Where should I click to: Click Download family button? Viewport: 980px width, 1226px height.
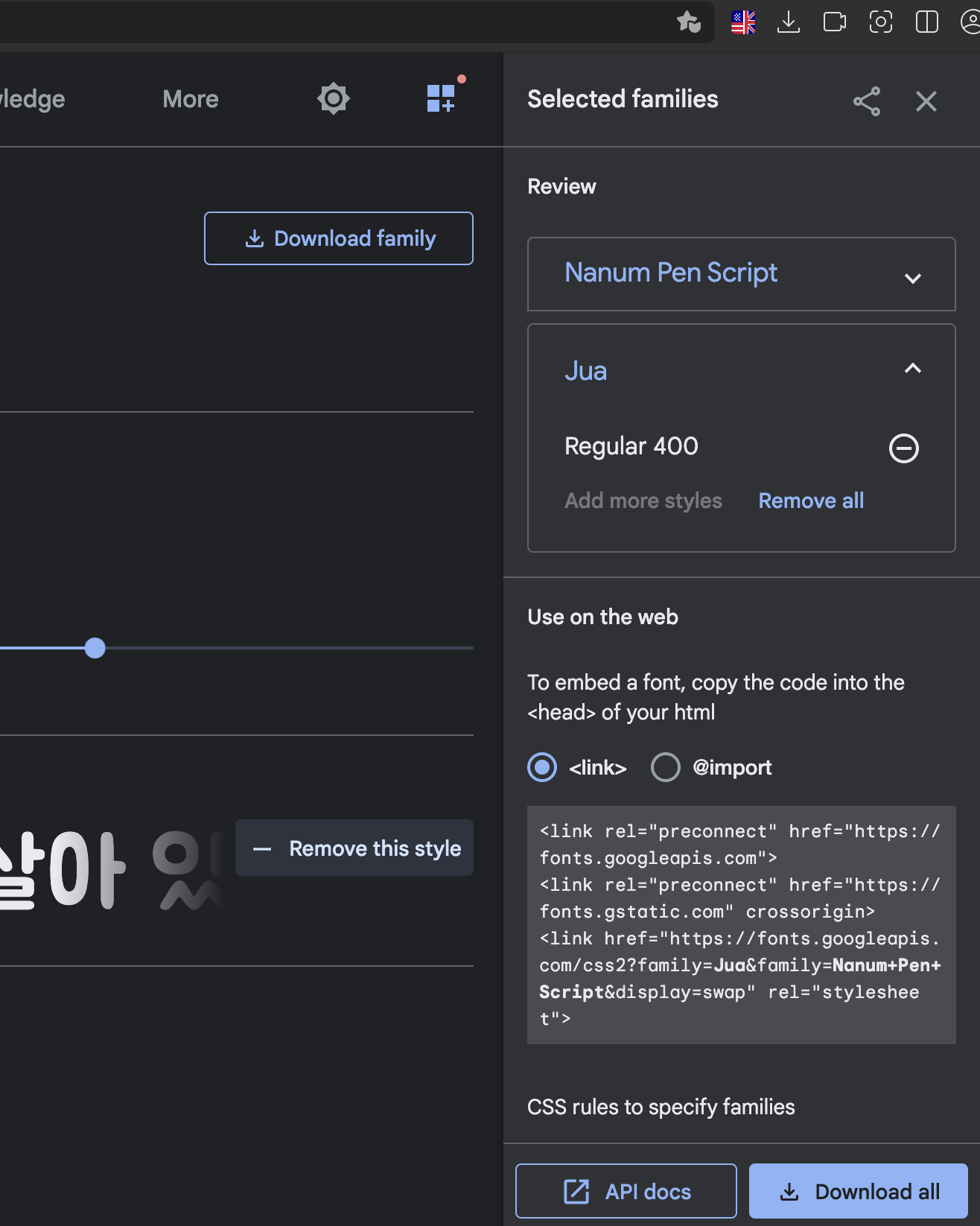(339, 238)
